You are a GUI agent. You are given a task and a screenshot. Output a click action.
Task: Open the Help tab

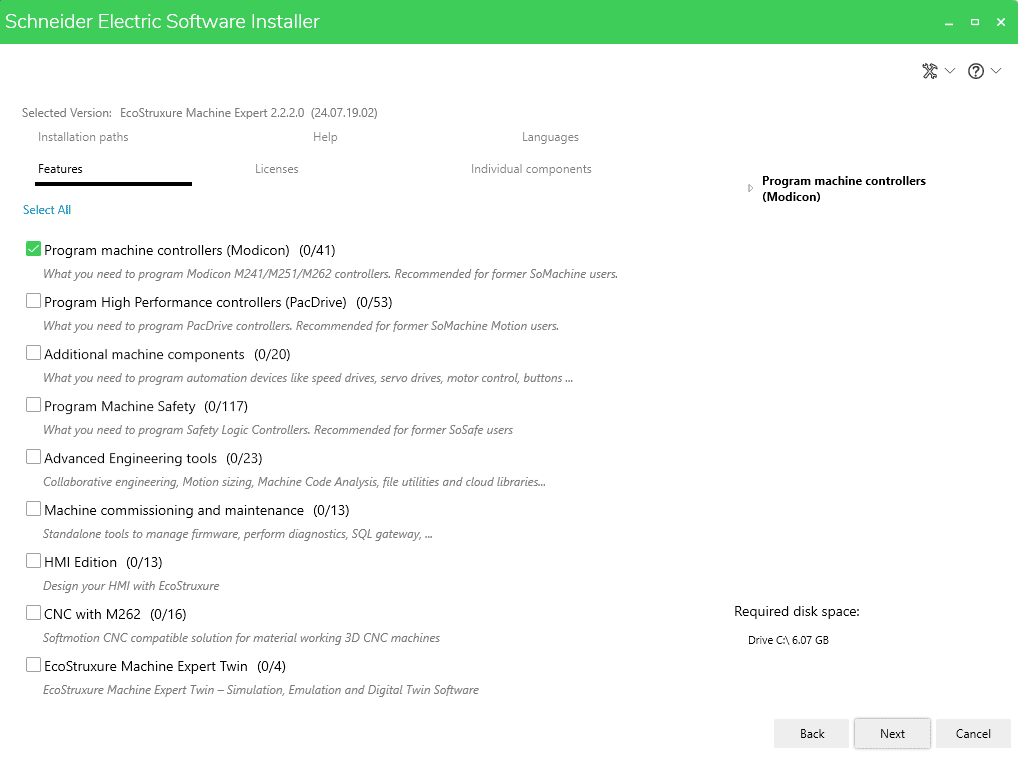point(325,137)
